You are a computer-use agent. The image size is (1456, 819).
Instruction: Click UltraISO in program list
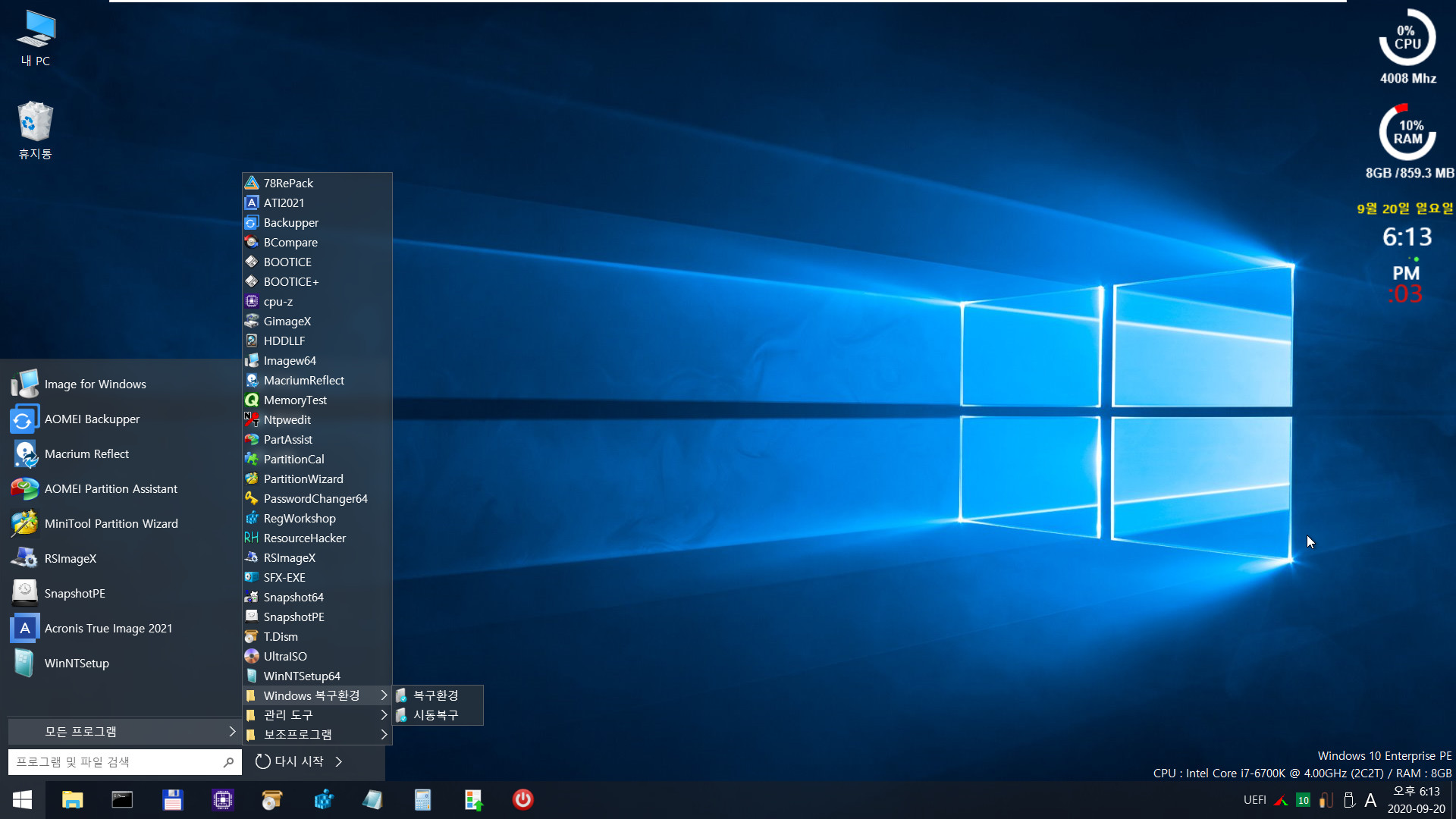(x=285, y=656)
